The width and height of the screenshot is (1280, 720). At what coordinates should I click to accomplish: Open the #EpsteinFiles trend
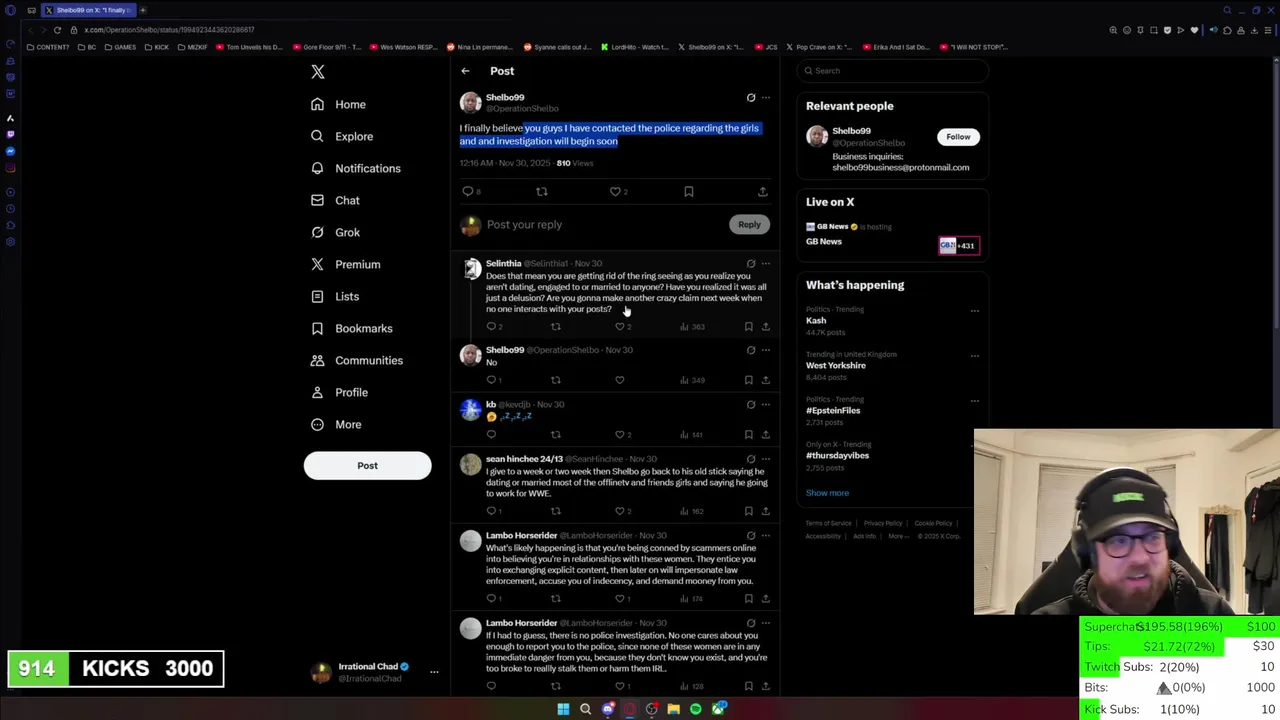coord(833,411)
